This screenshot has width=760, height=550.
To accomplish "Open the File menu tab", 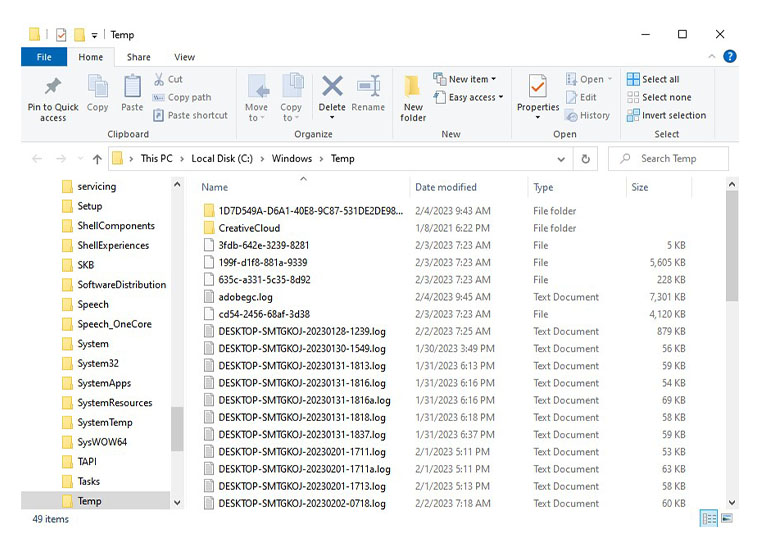I will 44,57.
